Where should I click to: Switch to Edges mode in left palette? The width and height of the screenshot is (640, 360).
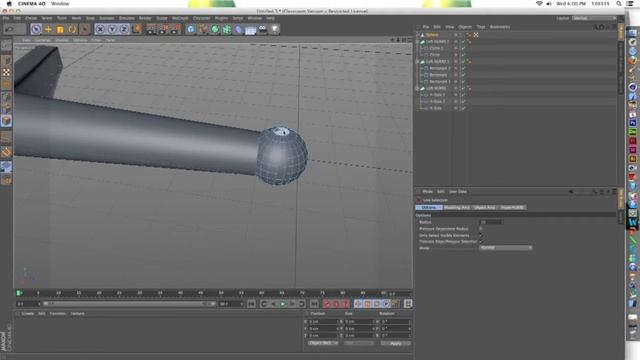[6, 108]
